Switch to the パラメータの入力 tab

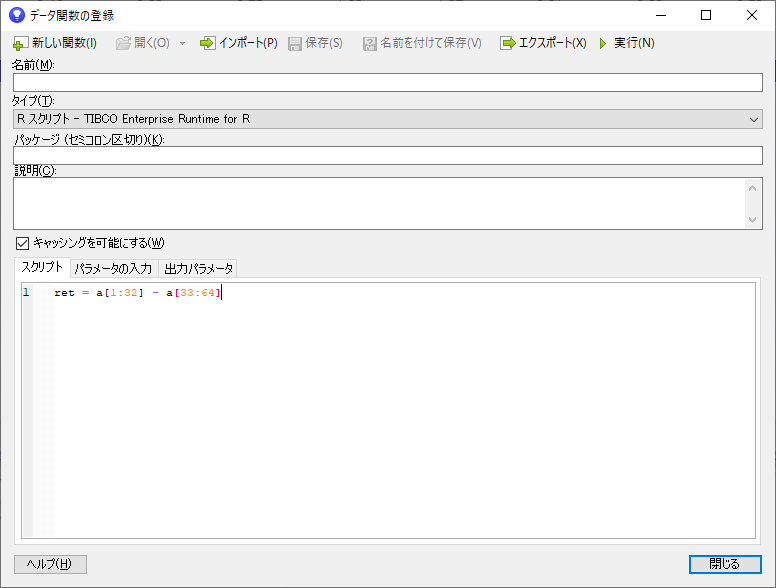point(113,268)
